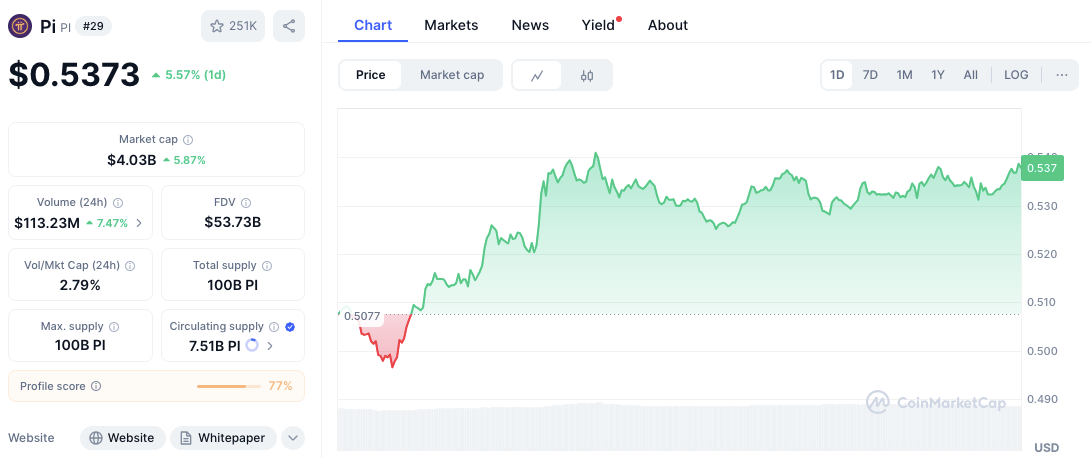The width and height of the screenshot is (1091, 458).
Task: Click the circulating supply verified badge
Action: click(290, 326)
